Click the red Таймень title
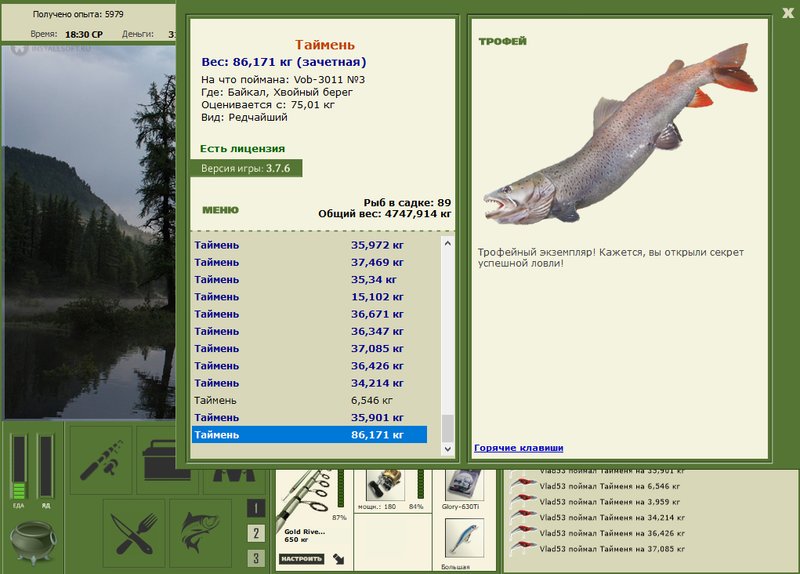The height and width of the screenshot is (574, 800). 324,45
